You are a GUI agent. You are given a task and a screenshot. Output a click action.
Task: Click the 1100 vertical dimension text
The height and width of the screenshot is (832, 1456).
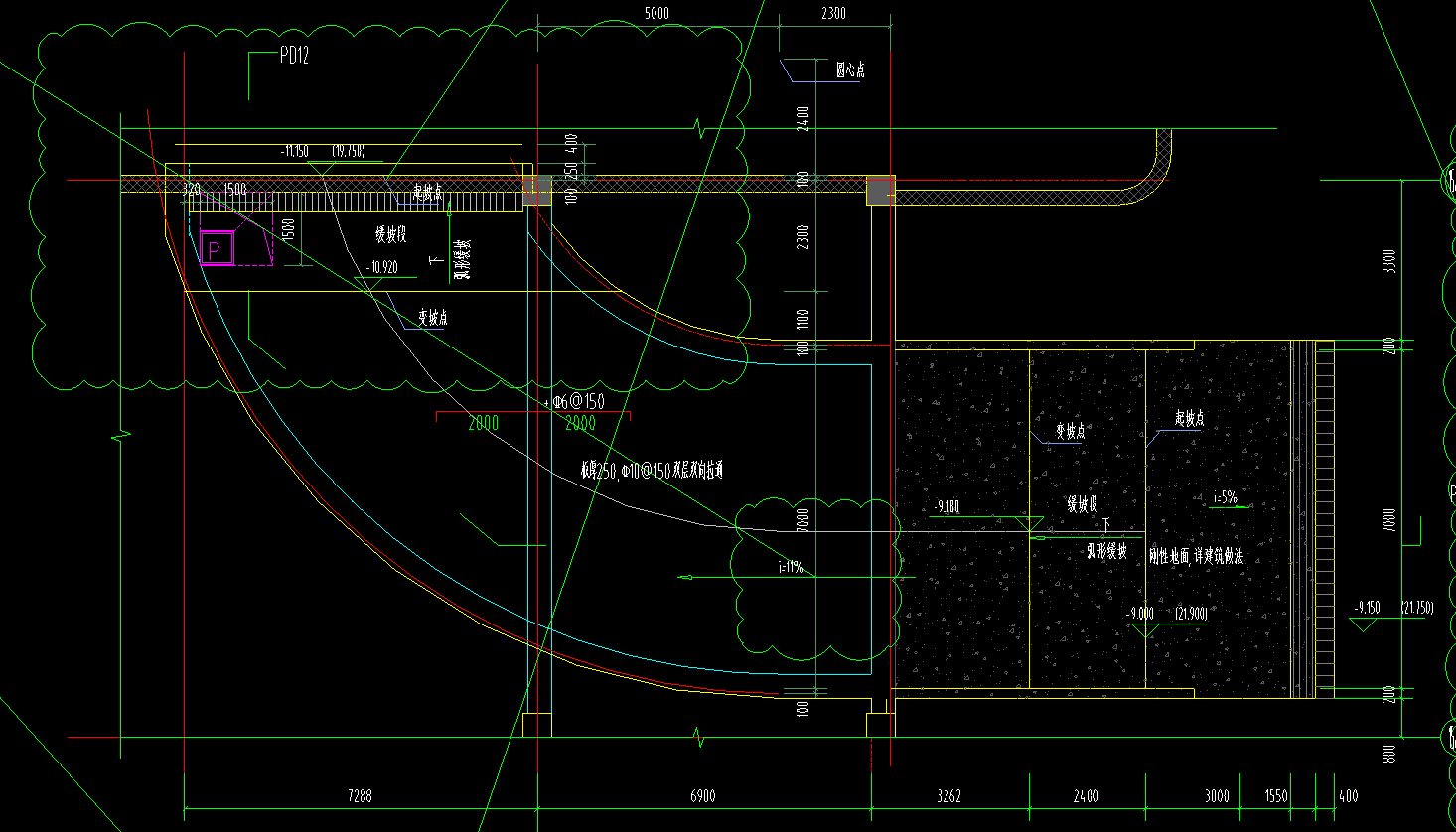point(803,320)
